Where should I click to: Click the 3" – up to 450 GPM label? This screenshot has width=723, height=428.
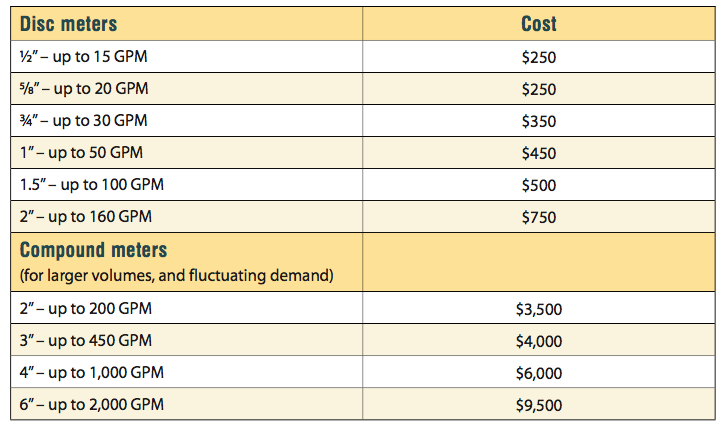click(78, 341)
